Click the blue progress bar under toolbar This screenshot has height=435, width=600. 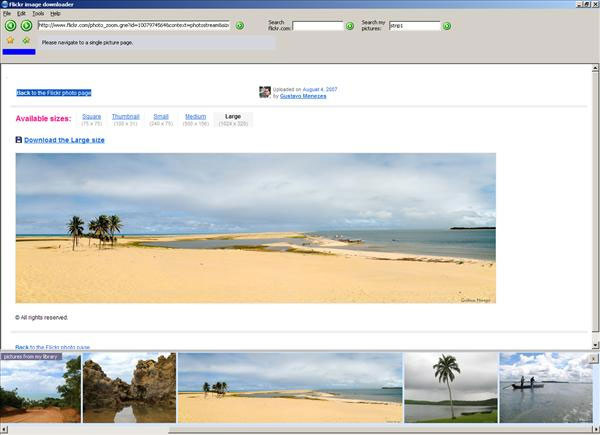19,52
